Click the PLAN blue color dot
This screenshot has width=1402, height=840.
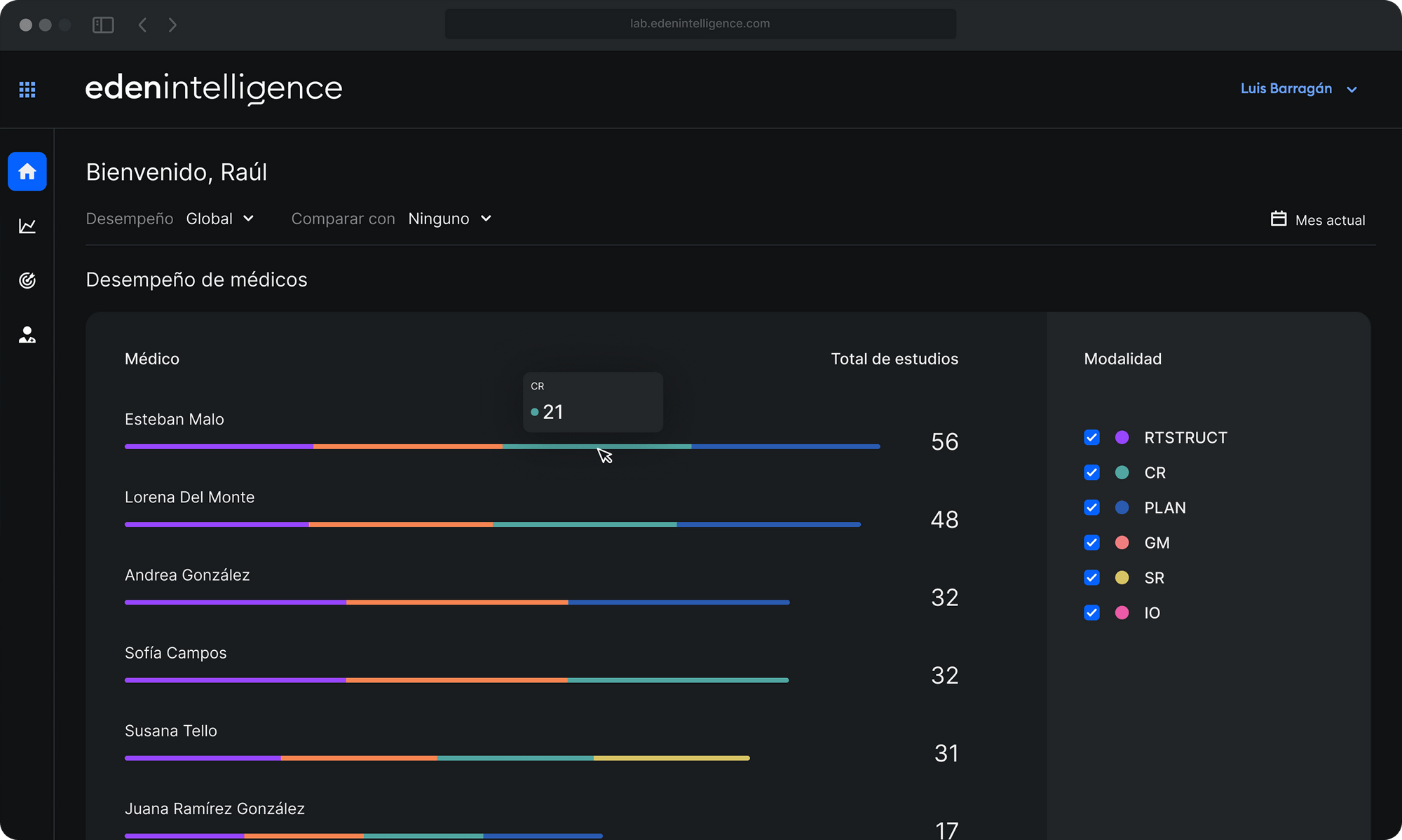pyautogui.click(x=1122, y=508)
